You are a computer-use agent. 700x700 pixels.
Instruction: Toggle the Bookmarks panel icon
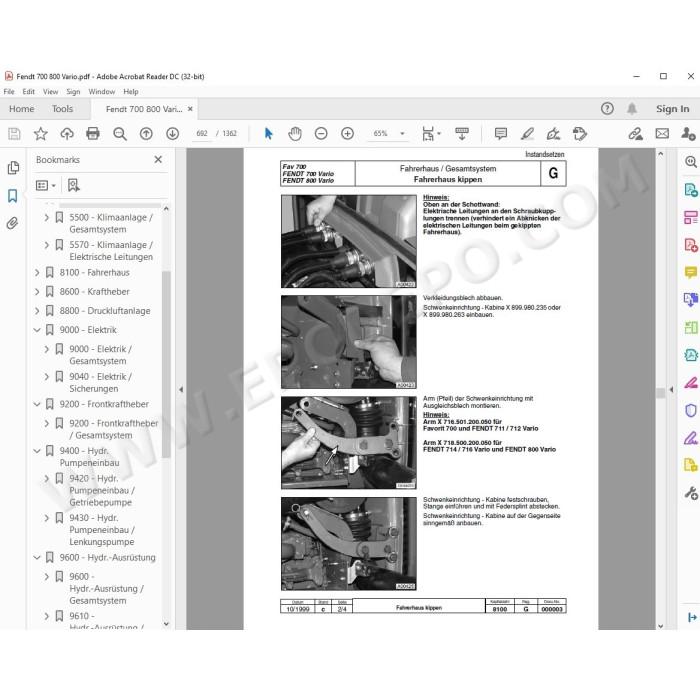tap(12, 196)
